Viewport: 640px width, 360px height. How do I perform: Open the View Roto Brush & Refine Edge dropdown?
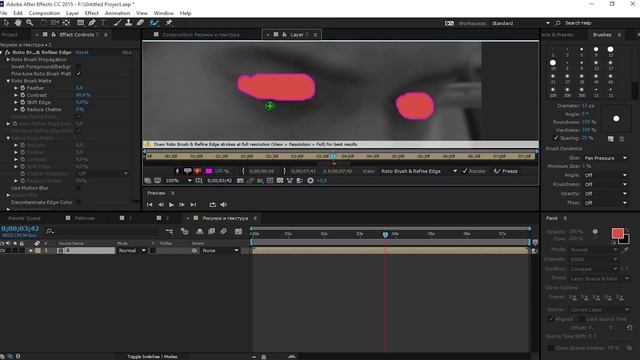pos(419,171)
